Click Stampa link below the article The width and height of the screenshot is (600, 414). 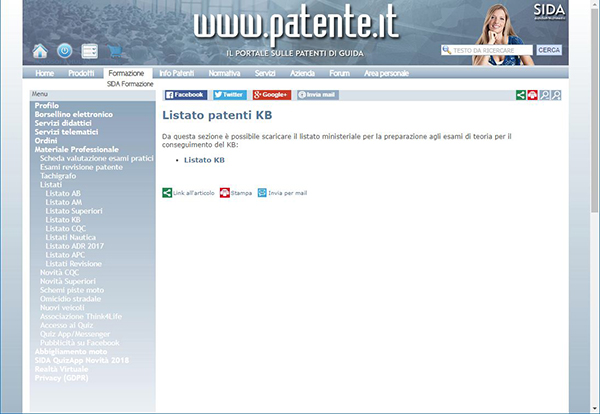[x=241, y=192]
